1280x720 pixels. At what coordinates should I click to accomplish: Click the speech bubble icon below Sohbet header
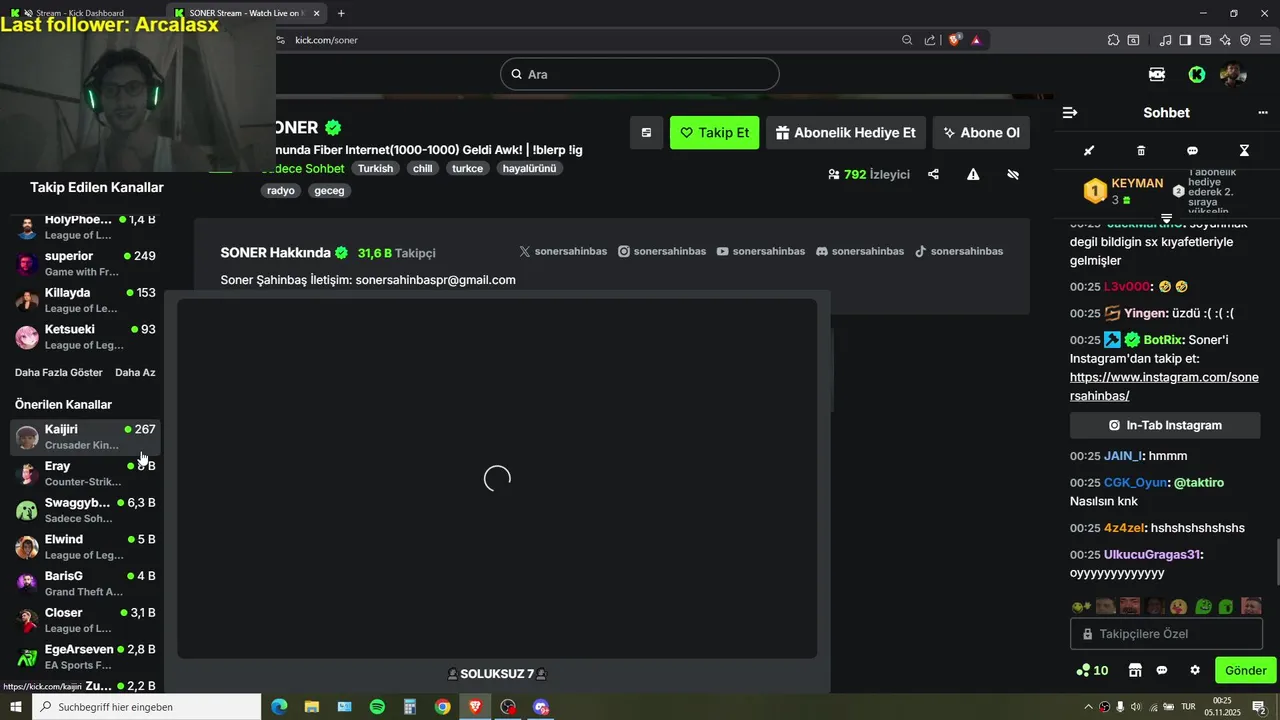[1192, 151]
